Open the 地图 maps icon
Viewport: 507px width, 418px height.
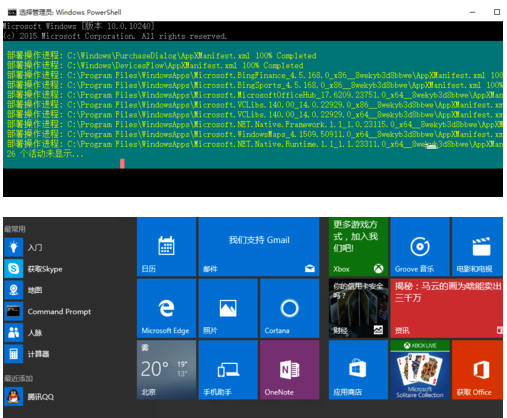[x=14, y=290]
